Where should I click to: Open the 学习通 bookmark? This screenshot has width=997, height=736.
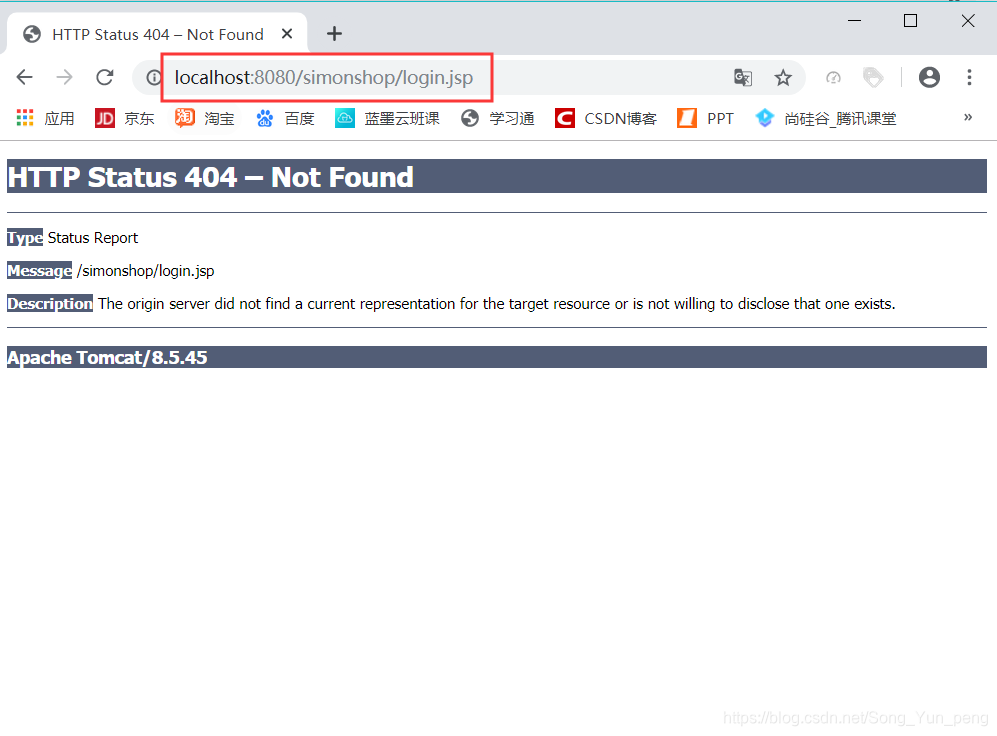(x=498, y=118)
